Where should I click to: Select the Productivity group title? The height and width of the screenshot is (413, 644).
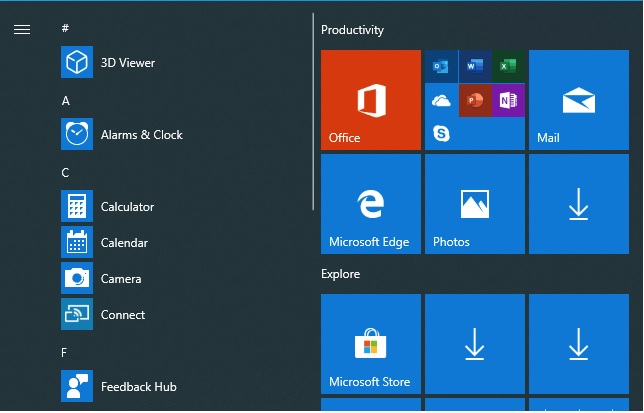[352, 30]
